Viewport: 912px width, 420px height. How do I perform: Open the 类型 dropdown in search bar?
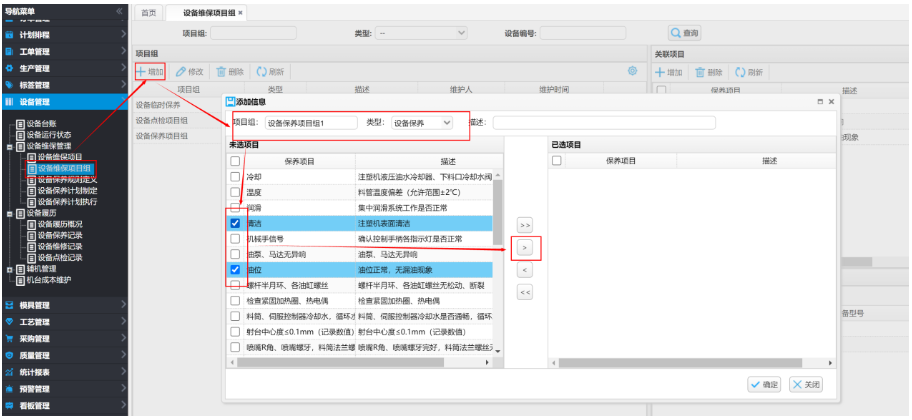point(421,33)
